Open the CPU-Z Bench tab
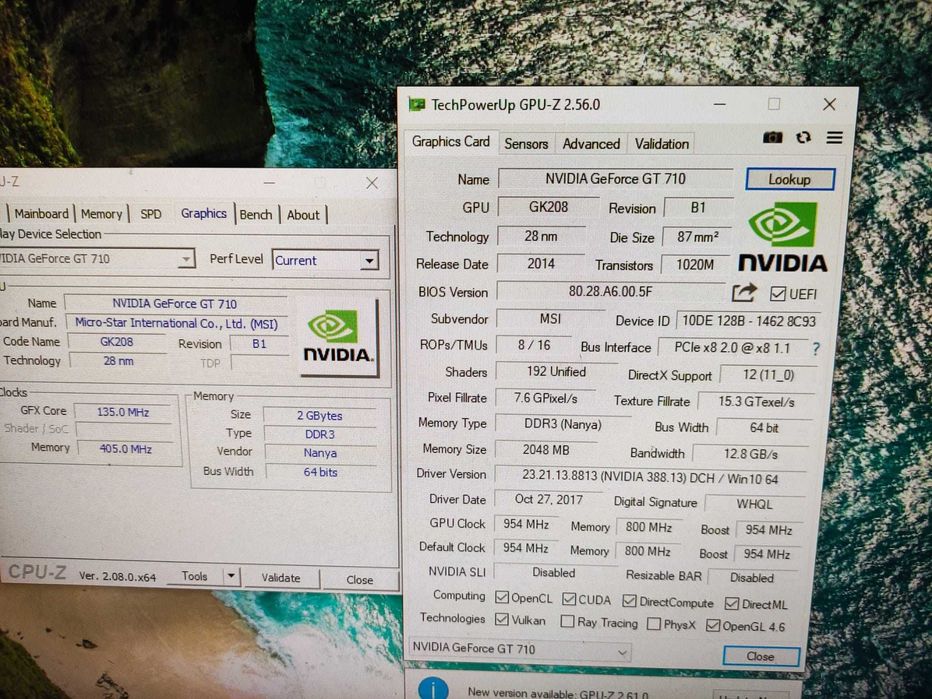Screen dimensions: 932x699 [x=256, y=215]
